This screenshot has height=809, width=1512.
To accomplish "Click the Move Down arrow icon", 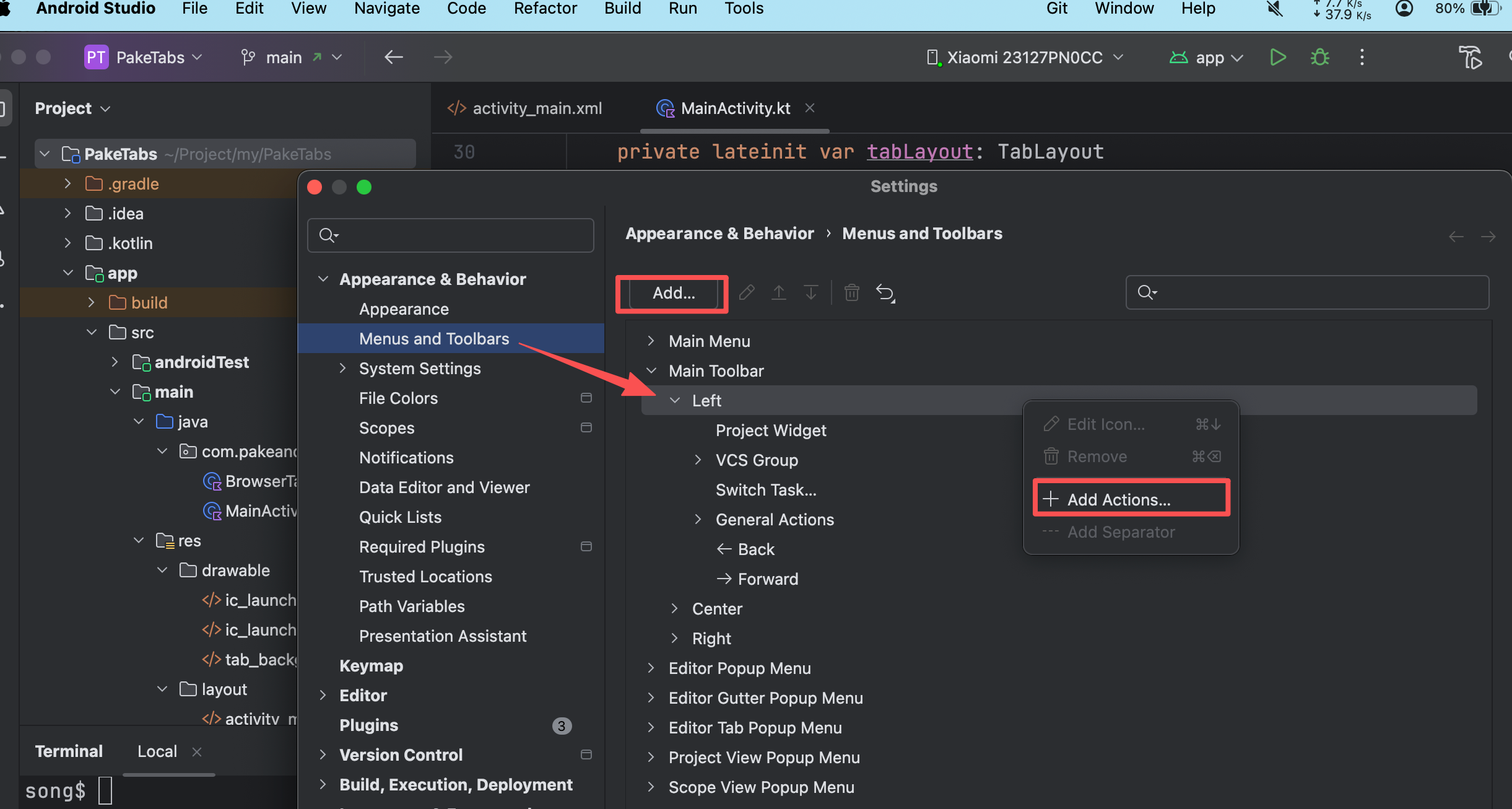I will pyautogui.click(x=810, y=292).
